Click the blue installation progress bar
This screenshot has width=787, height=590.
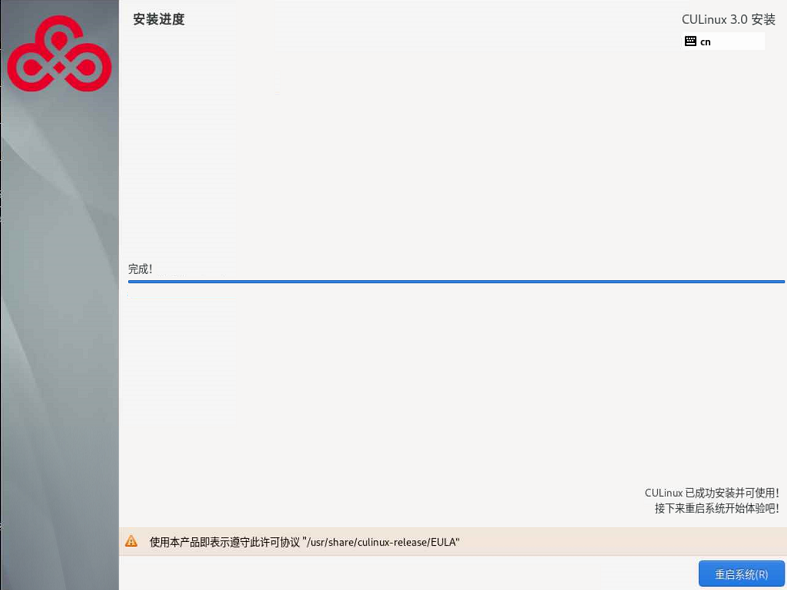click(456, 281)
